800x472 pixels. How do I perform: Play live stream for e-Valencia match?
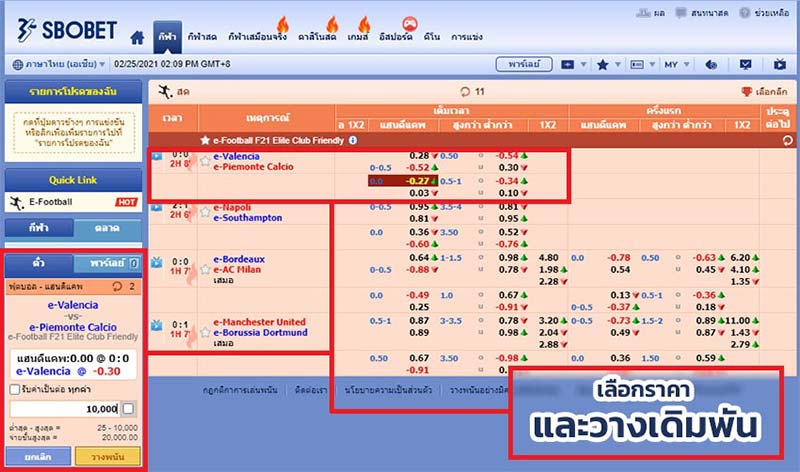coord(157,156)
